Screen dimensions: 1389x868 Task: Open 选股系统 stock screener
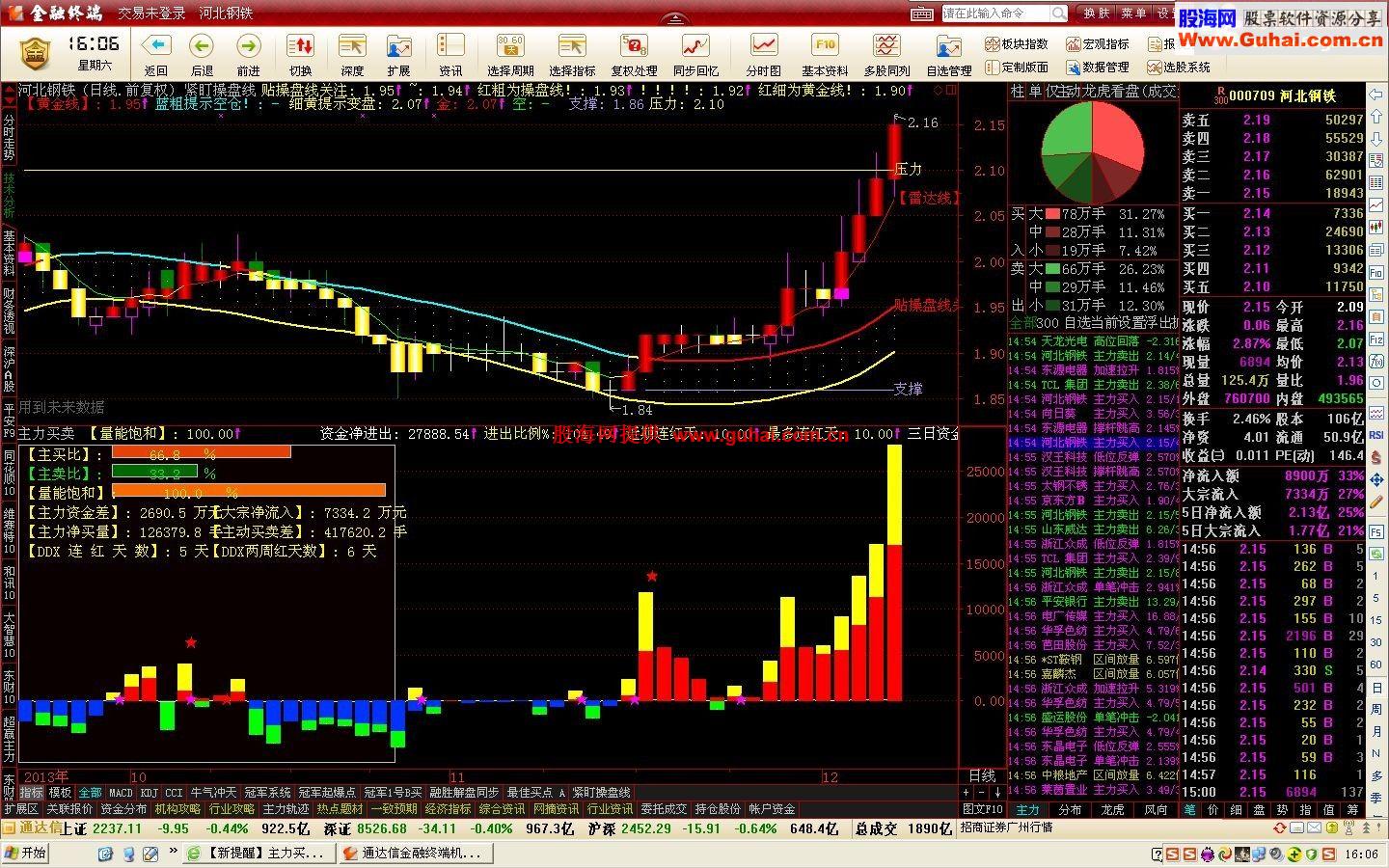tap(1179, 67)
